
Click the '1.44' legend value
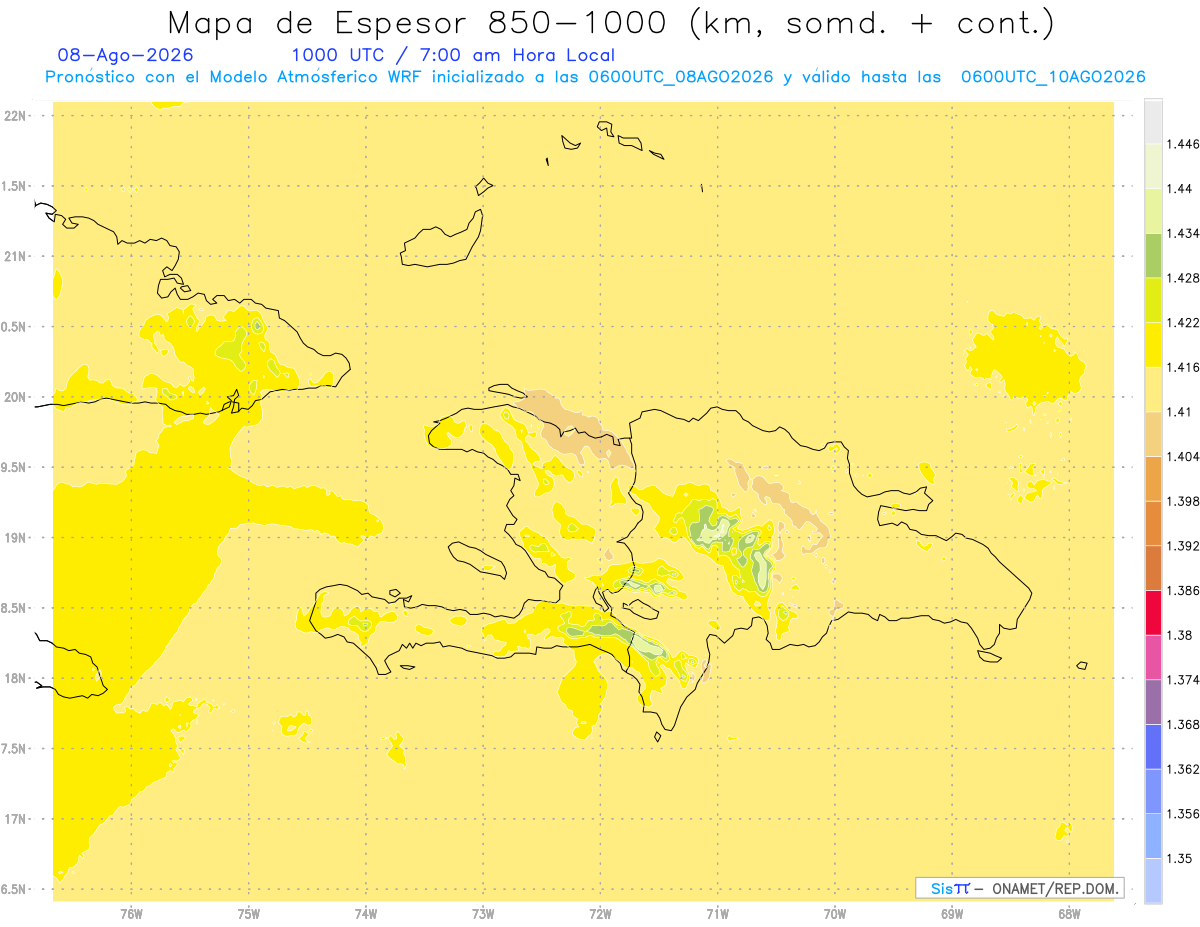click(1178, 189)
